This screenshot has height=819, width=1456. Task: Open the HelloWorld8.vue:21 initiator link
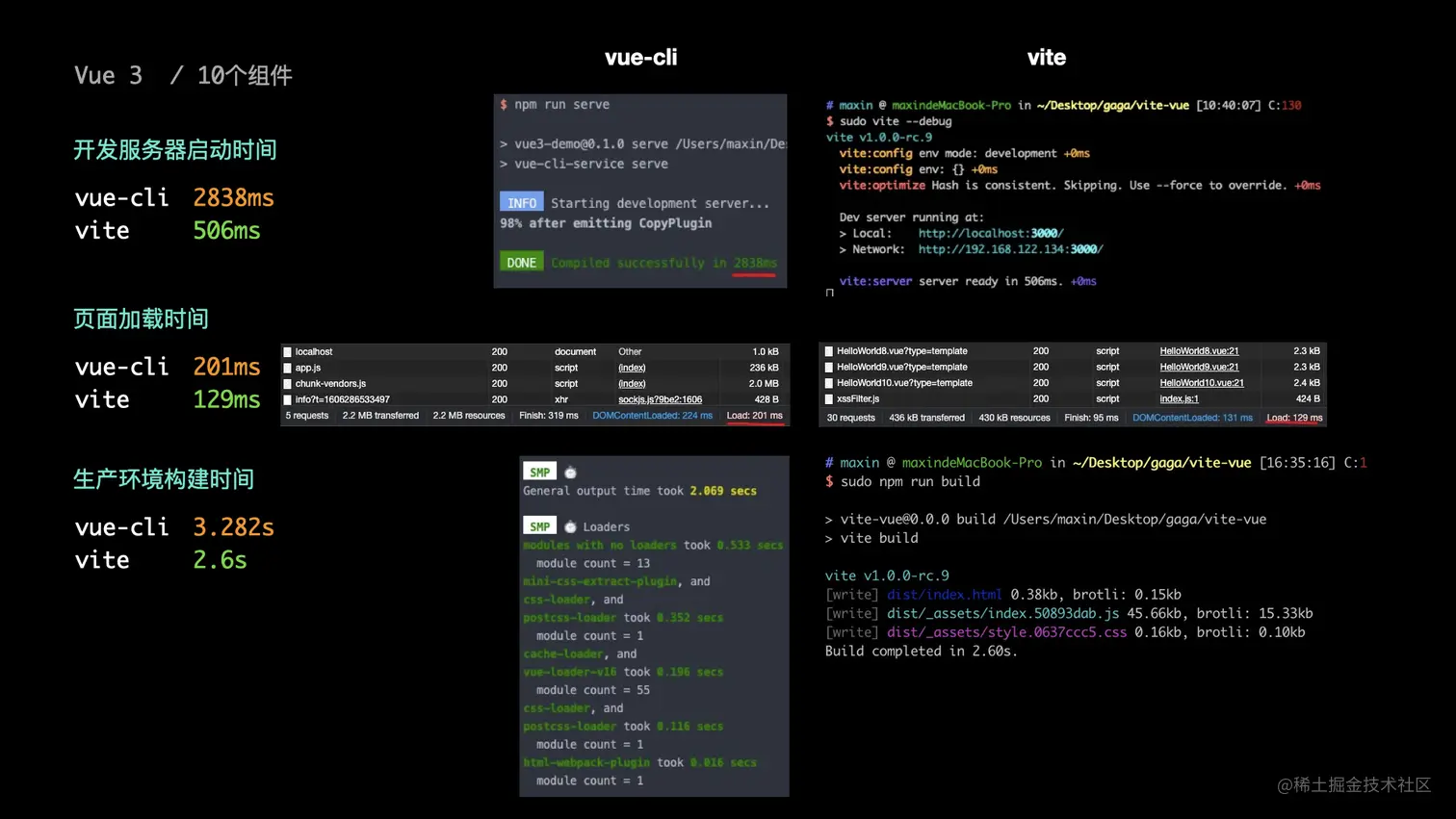click(x=1199, y=351)
